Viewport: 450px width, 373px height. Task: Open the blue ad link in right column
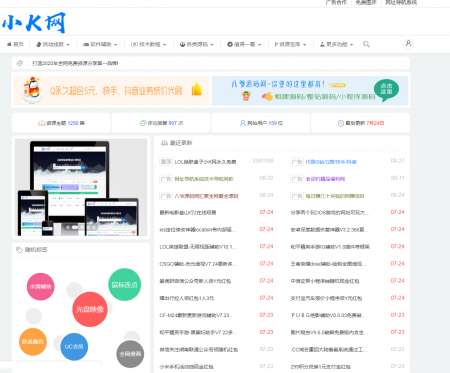click(x=331, y=162)
